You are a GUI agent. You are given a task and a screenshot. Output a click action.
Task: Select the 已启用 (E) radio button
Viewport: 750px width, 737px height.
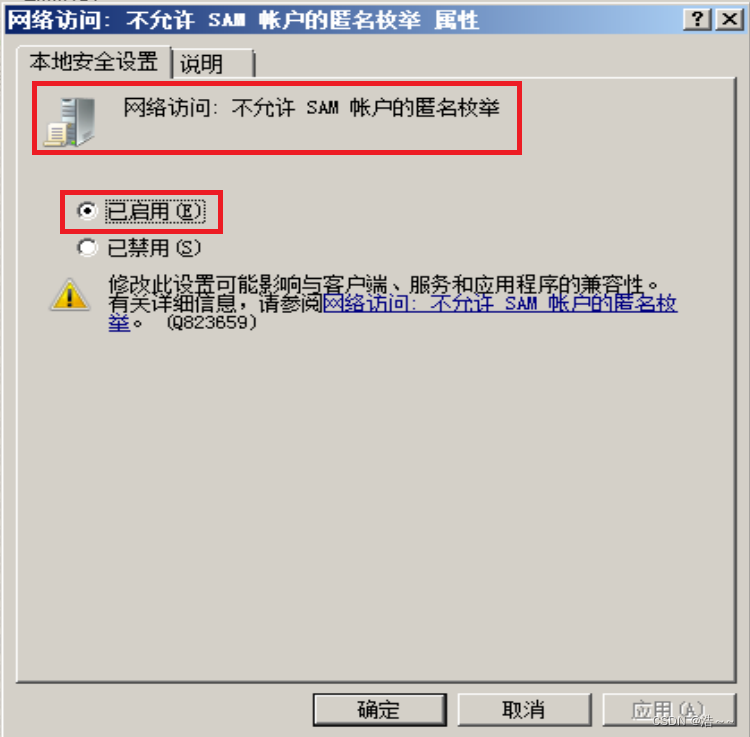point(87,211)
